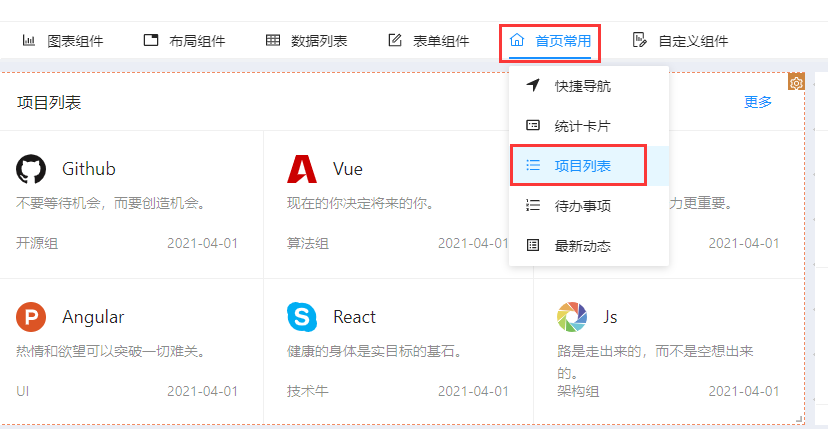Click the table grid icon beside 数据列表
This screenshot has height=429, width=828.
coord(272,40)
